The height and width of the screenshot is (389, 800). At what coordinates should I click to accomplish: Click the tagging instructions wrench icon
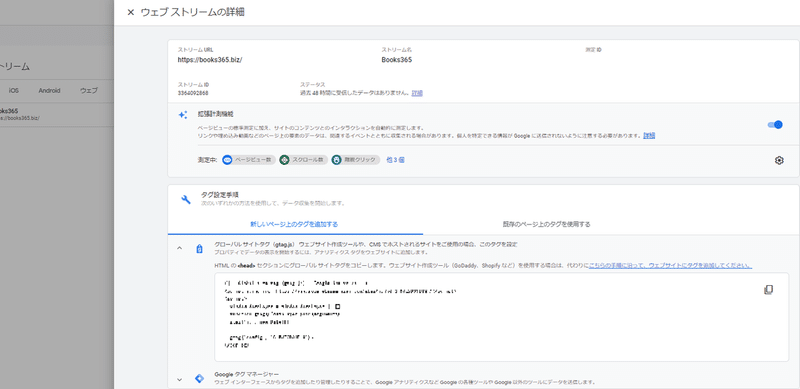[x=186, y=199]
